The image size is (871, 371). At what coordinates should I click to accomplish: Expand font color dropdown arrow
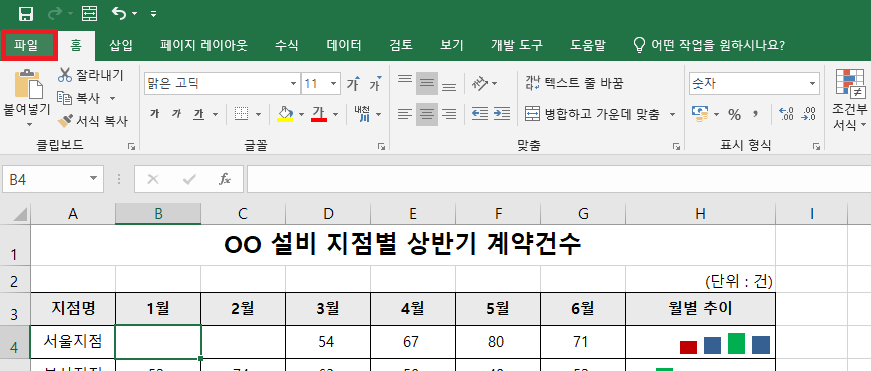[x=336, y=115]
